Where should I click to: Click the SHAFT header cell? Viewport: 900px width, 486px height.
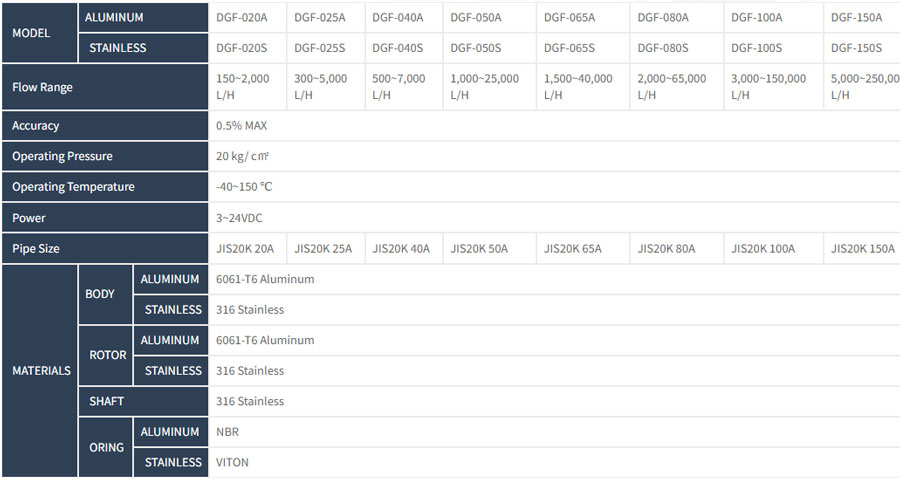pos(143,401)
